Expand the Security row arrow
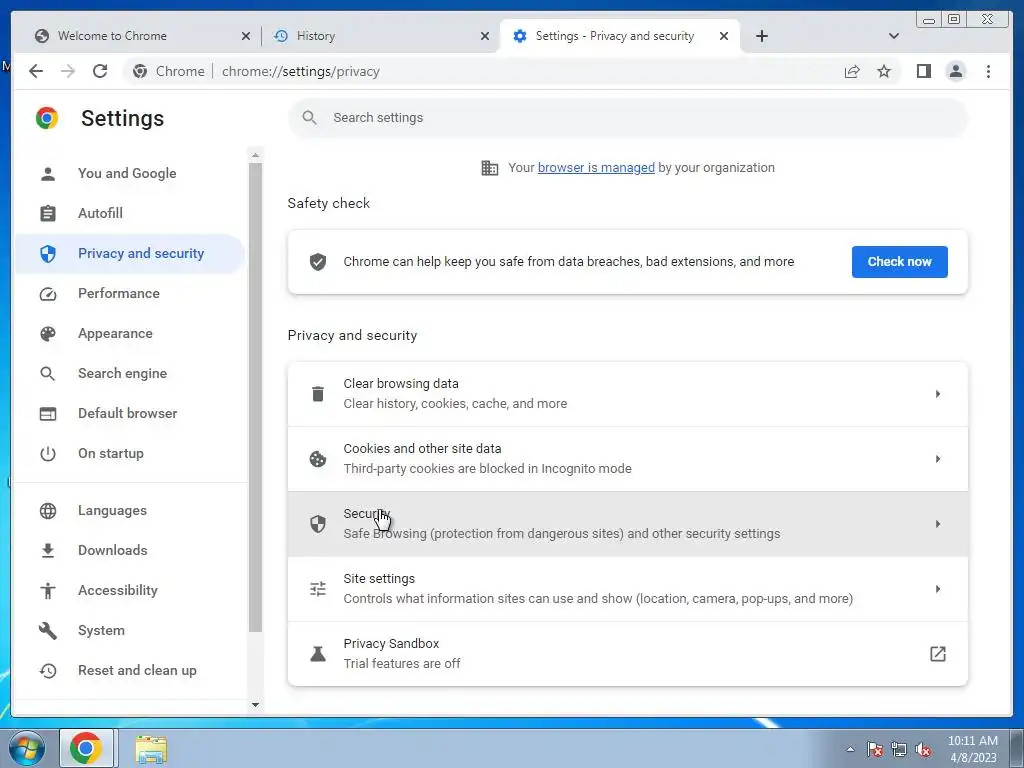Image resolution: width=1024 pixels, height=768 pixels. (938, 524)
